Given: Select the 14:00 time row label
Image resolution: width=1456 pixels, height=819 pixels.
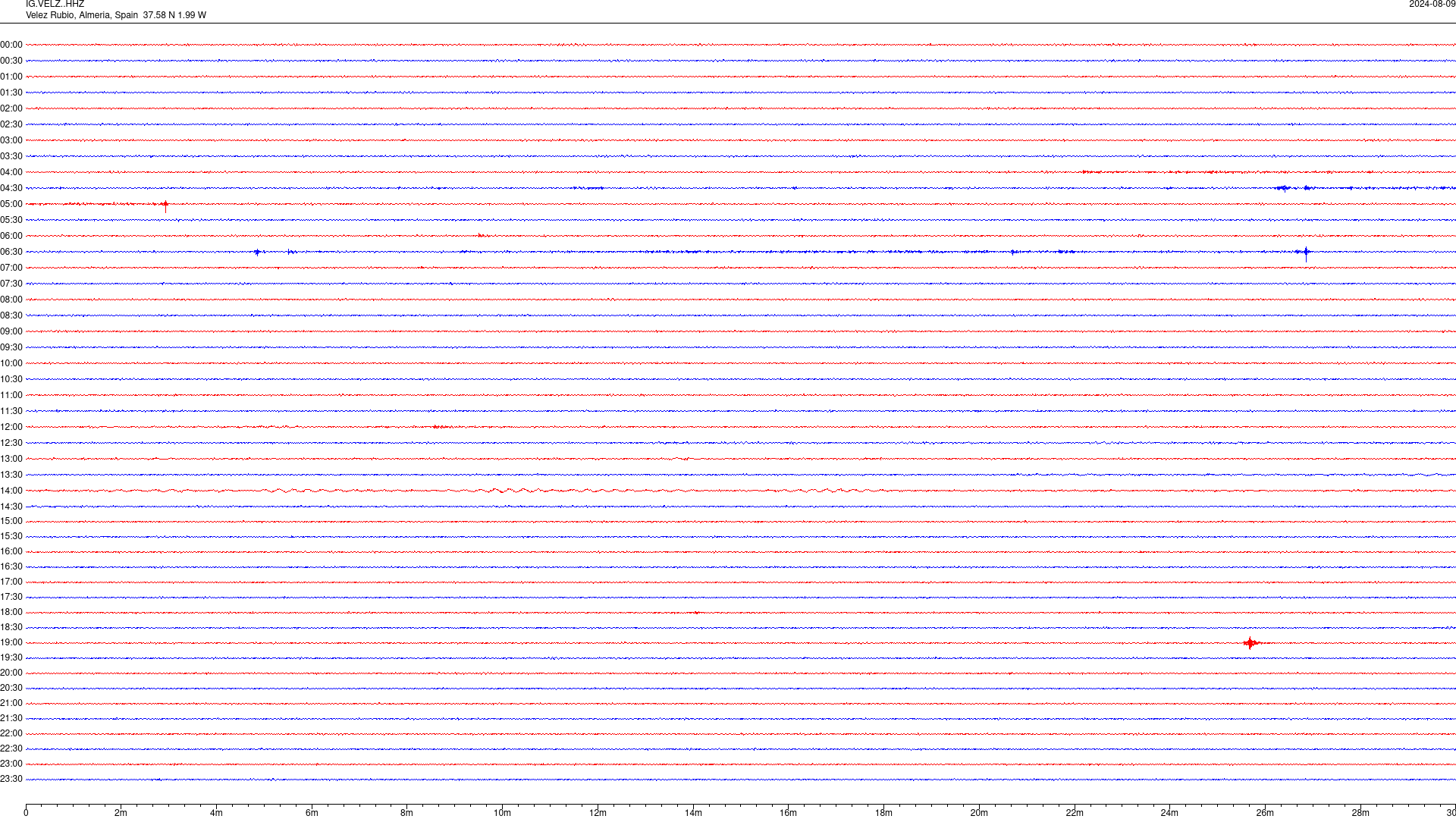Looking at the screenshot, I should click(11, 491).
